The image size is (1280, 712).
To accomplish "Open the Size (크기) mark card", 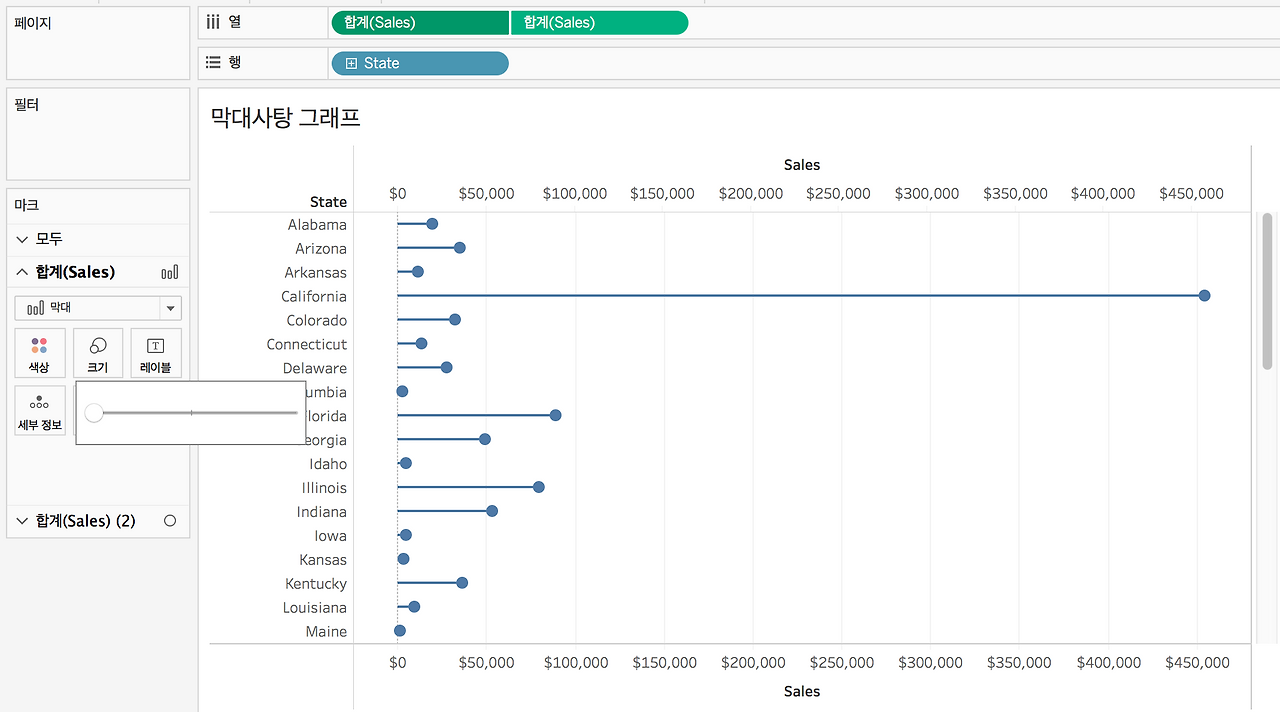I will tap(98, 353).
